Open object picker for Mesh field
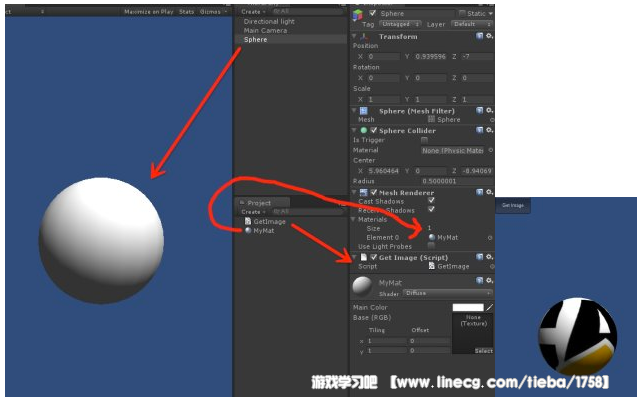 coord(492,120)
